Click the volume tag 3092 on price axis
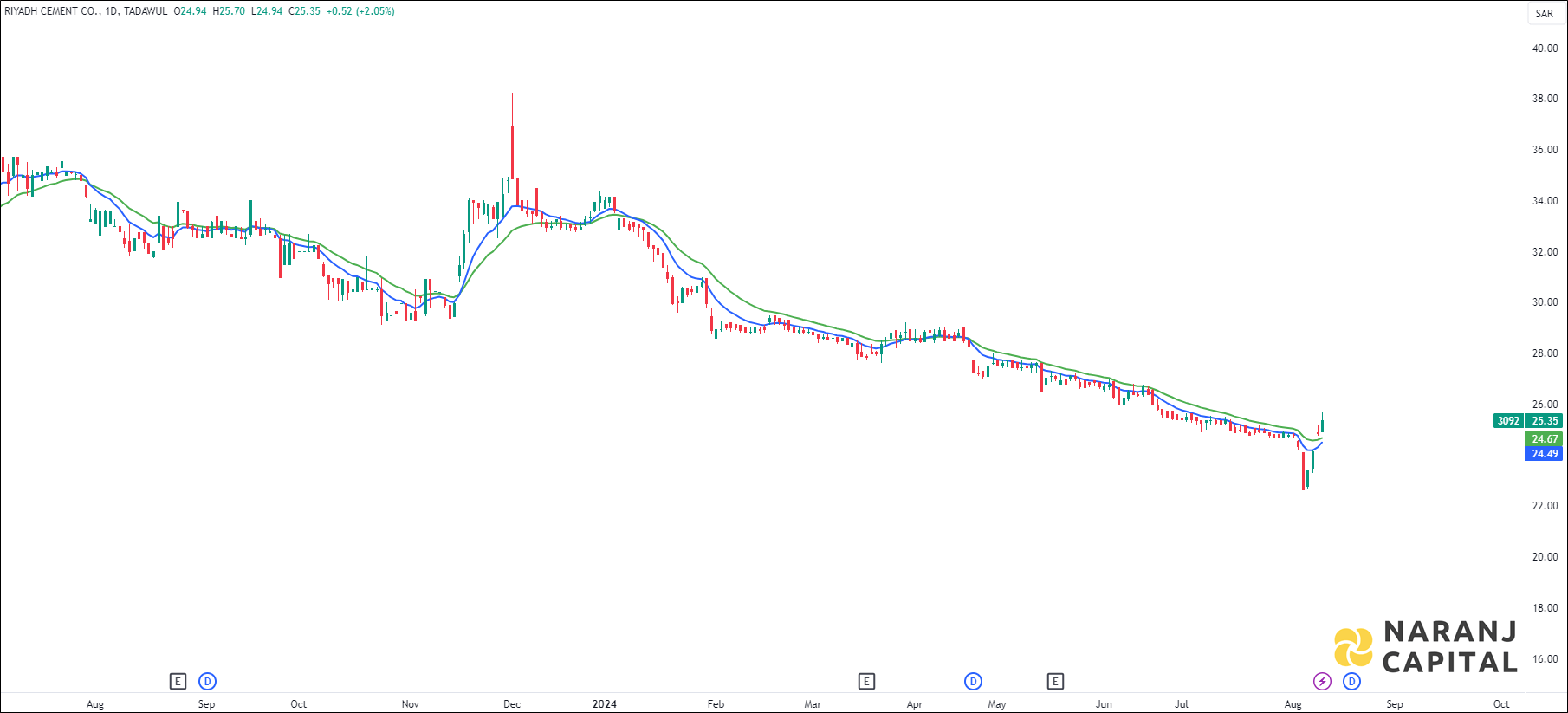The width and height of the screenshot is (1568, 713). 1509,421
